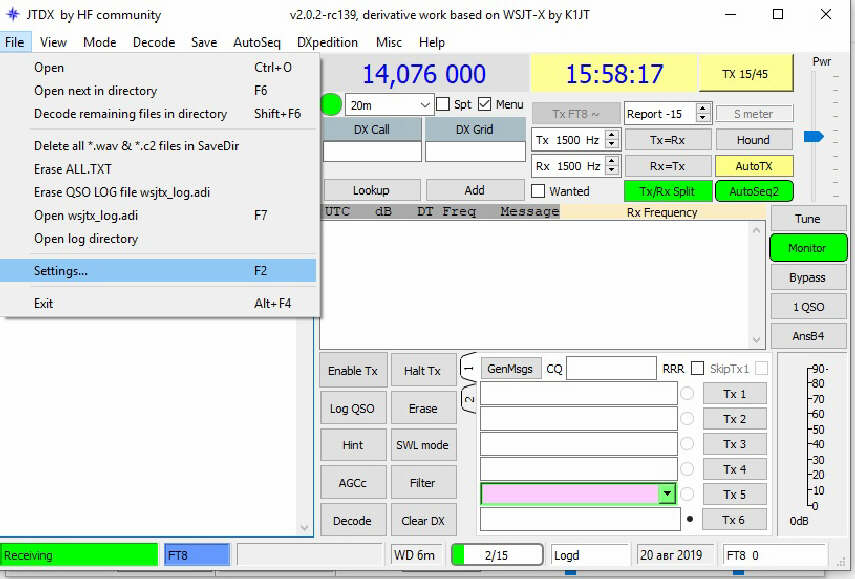Click the Rx Frequency scrollbar up arrow
The width and height of the screenshot is (855, 579).
pos(756,231)
